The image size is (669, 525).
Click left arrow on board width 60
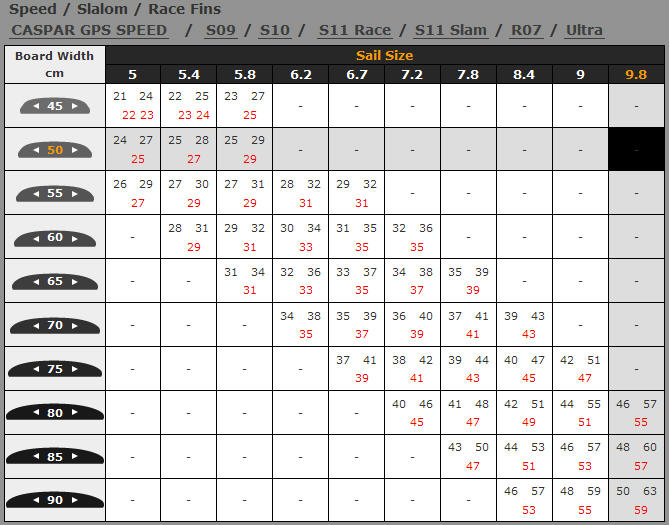[36, 238]
